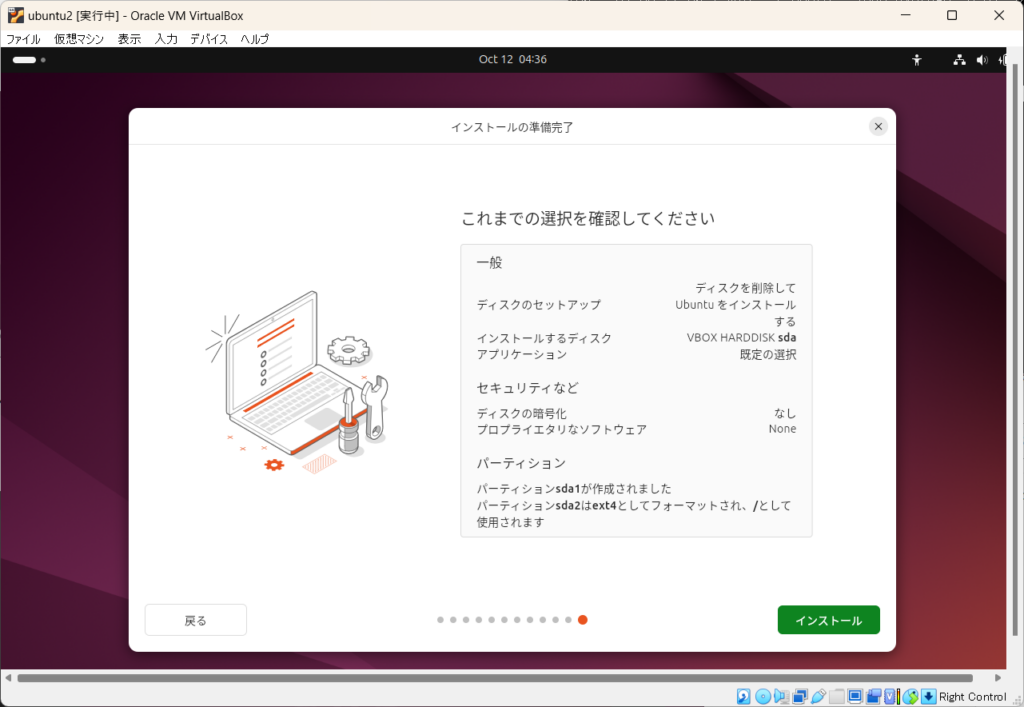Click the first gray progress dot
Viewport: 1024px width, 707px height.
tap(440, 620)
